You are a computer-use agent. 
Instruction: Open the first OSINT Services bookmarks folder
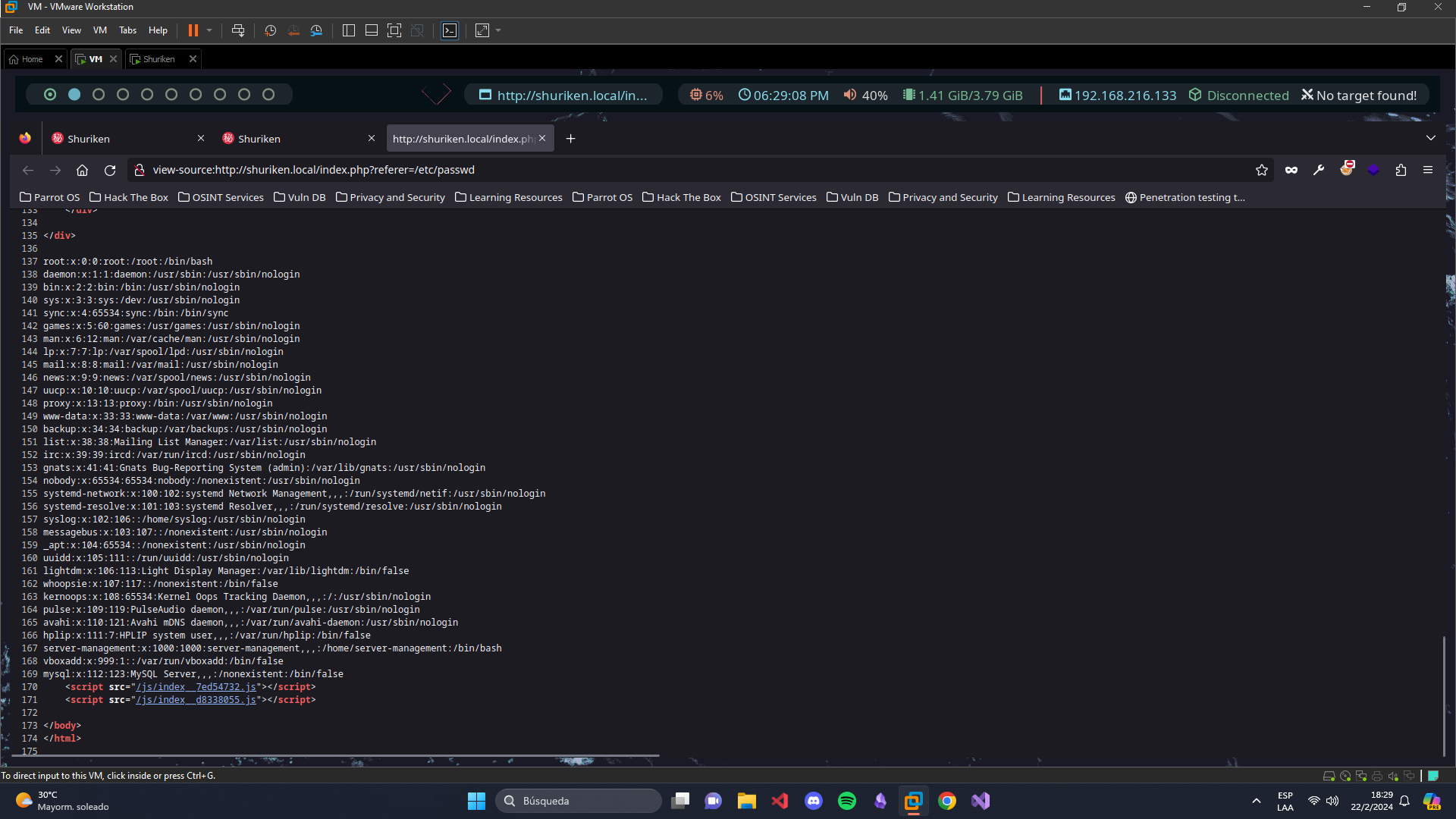221,198
